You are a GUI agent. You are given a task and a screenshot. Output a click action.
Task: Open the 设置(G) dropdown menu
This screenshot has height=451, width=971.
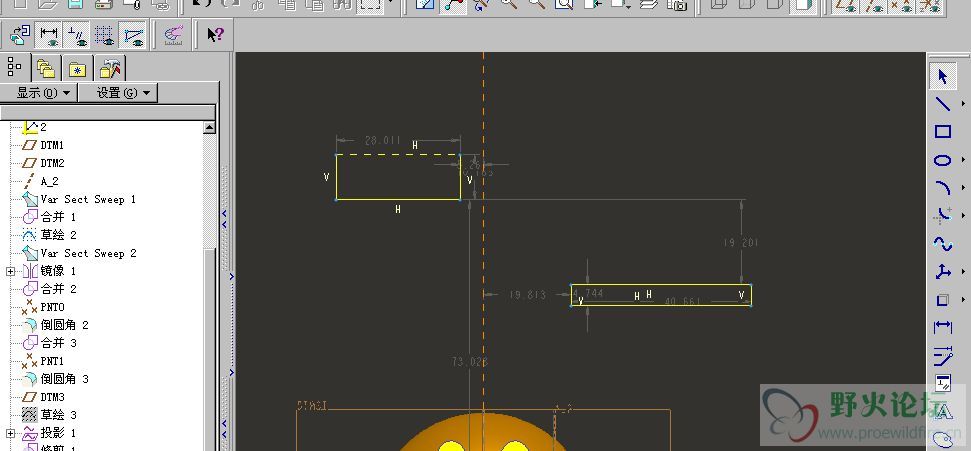[118, 93]
